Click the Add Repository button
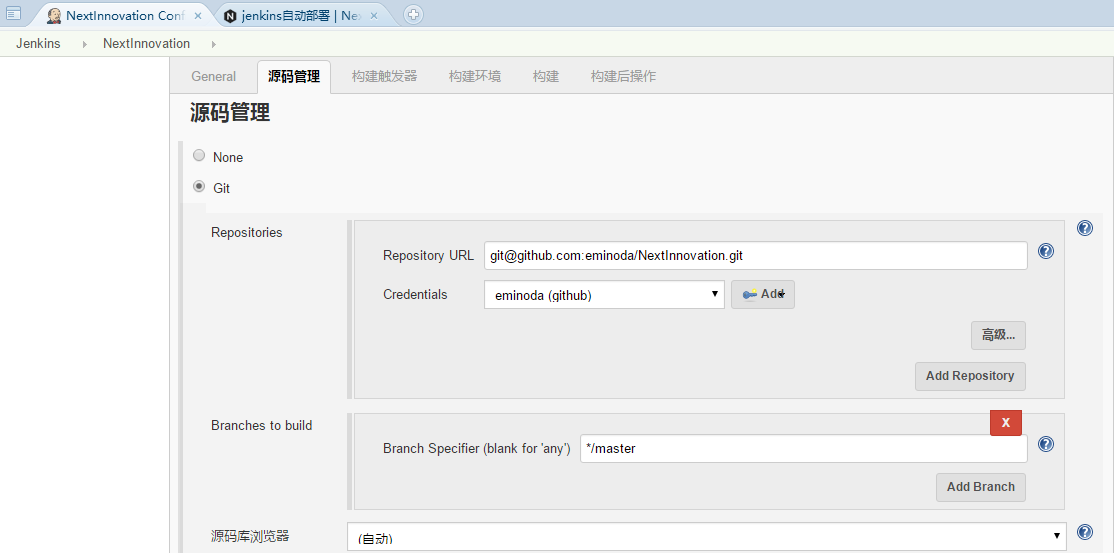The height and width of the screenshot is (553, 1114). point(970,376)
